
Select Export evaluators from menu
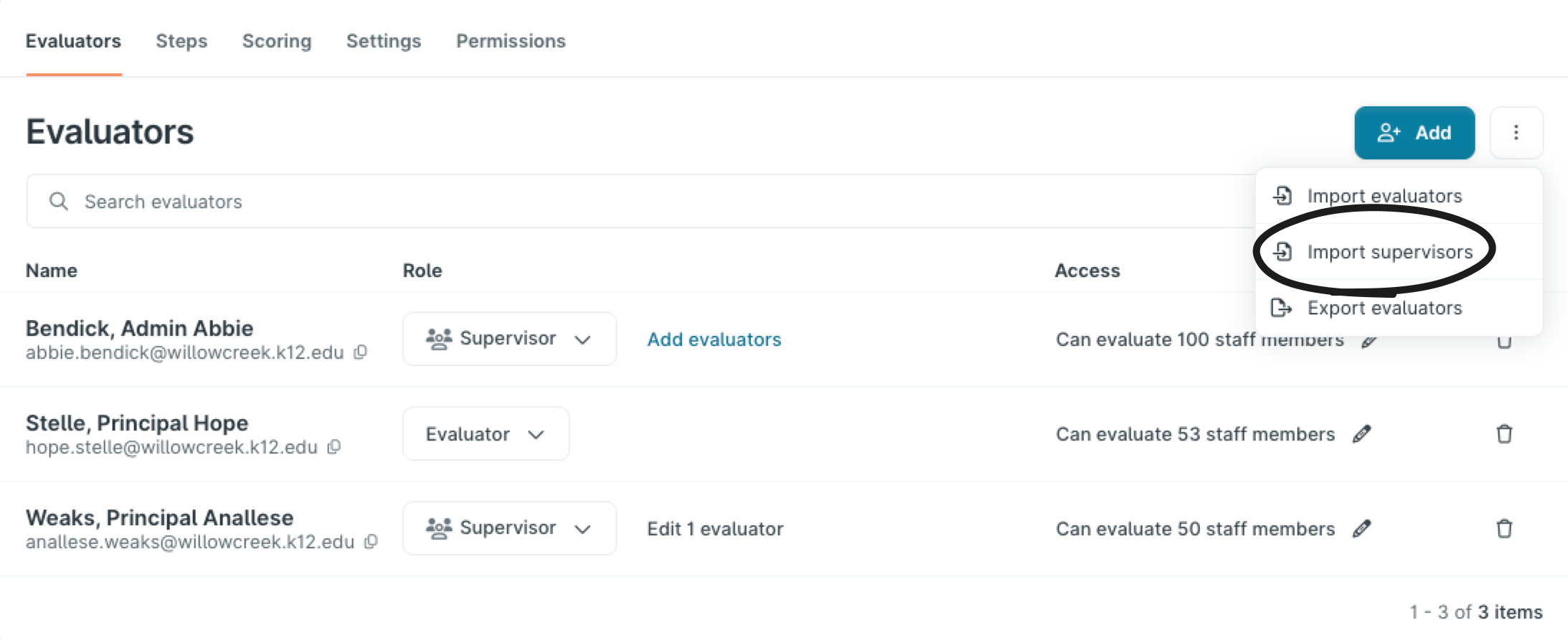point(1384,308)
